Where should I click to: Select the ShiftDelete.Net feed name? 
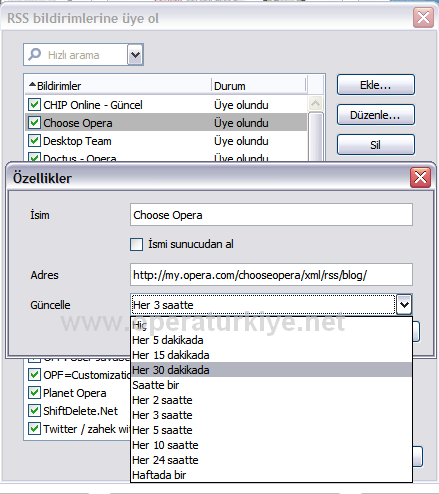pyautogui.click(x=80, y=411)
